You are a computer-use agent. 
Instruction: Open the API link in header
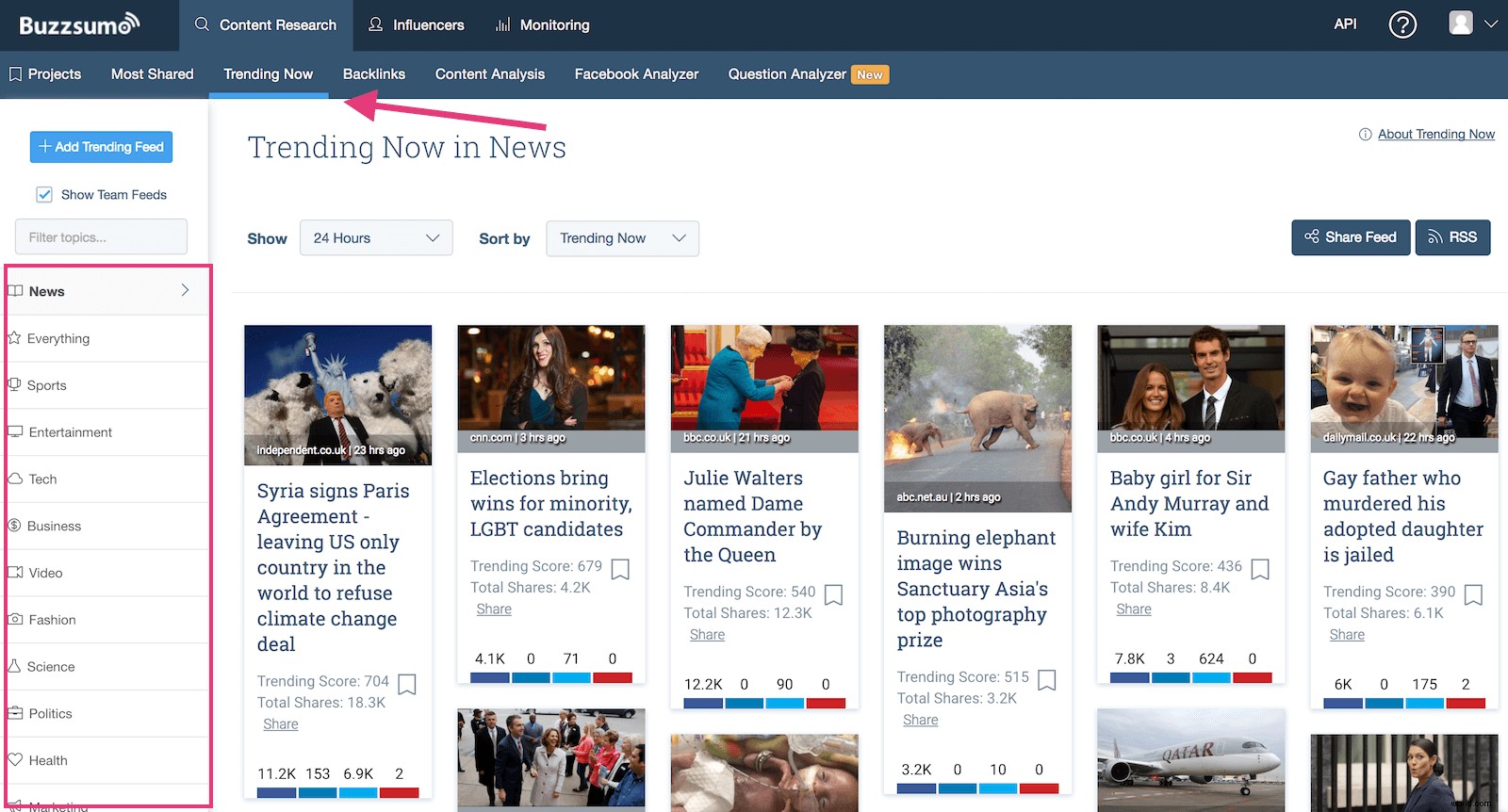[x=1345, y=24]
